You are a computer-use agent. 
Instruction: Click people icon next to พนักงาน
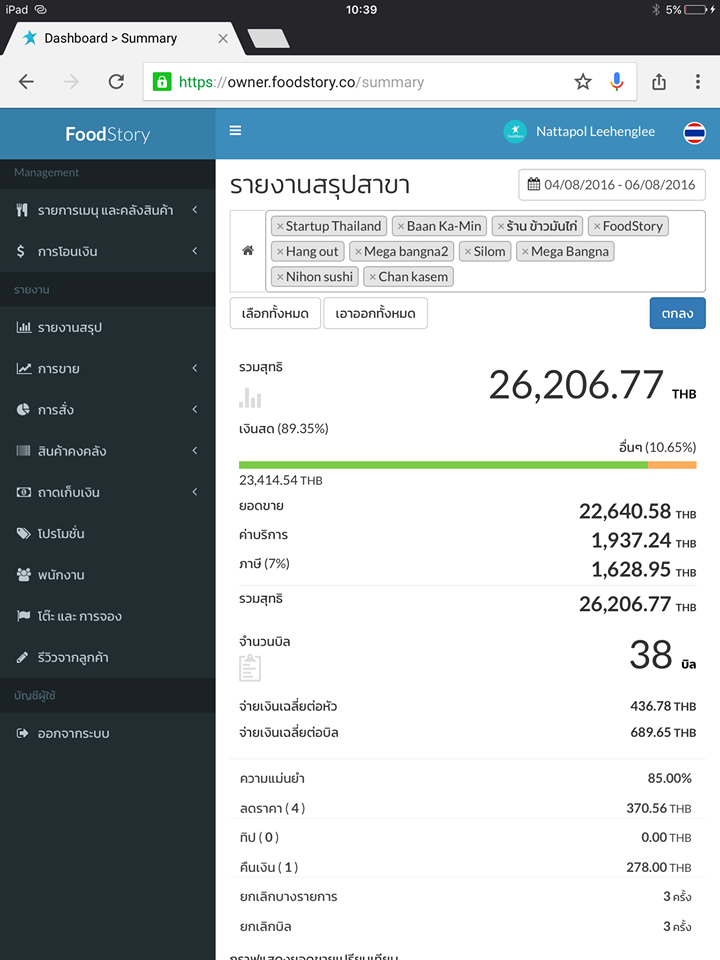click(x=23, y=575)
